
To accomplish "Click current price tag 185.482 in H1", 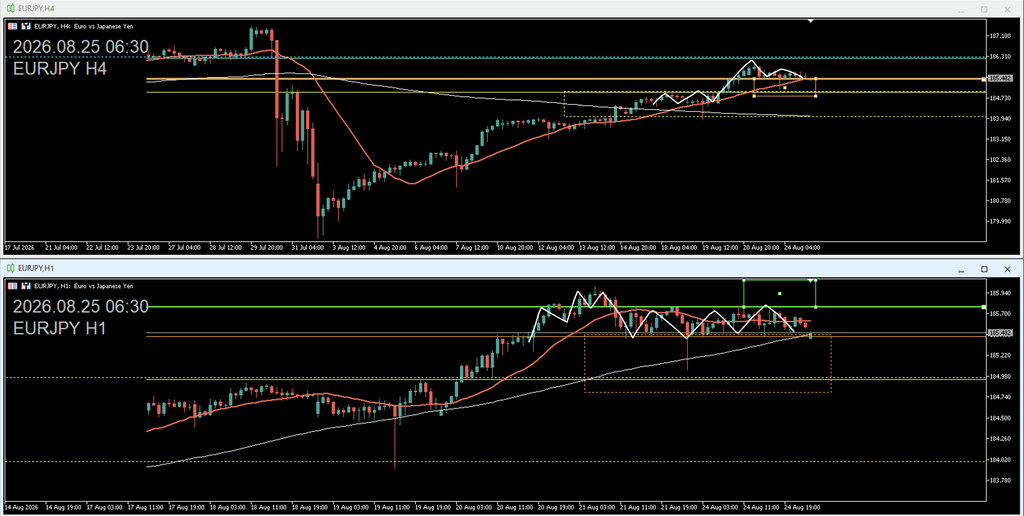I will pyautogui.click(x=999, y=333).
